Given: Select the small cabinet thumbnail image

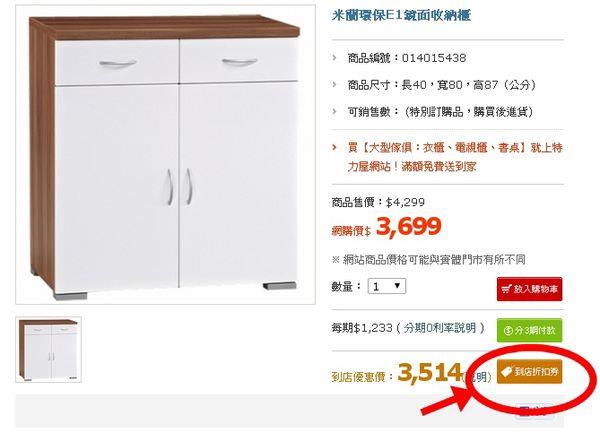Looking at the screenshot, I should 48,350.
